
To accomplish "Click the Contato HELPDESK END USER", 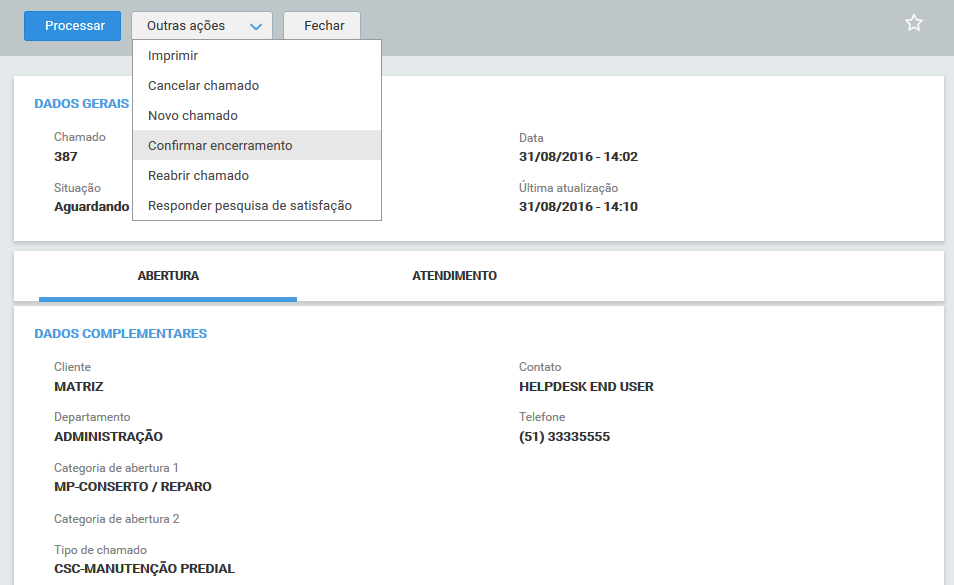I will [585, 384].
